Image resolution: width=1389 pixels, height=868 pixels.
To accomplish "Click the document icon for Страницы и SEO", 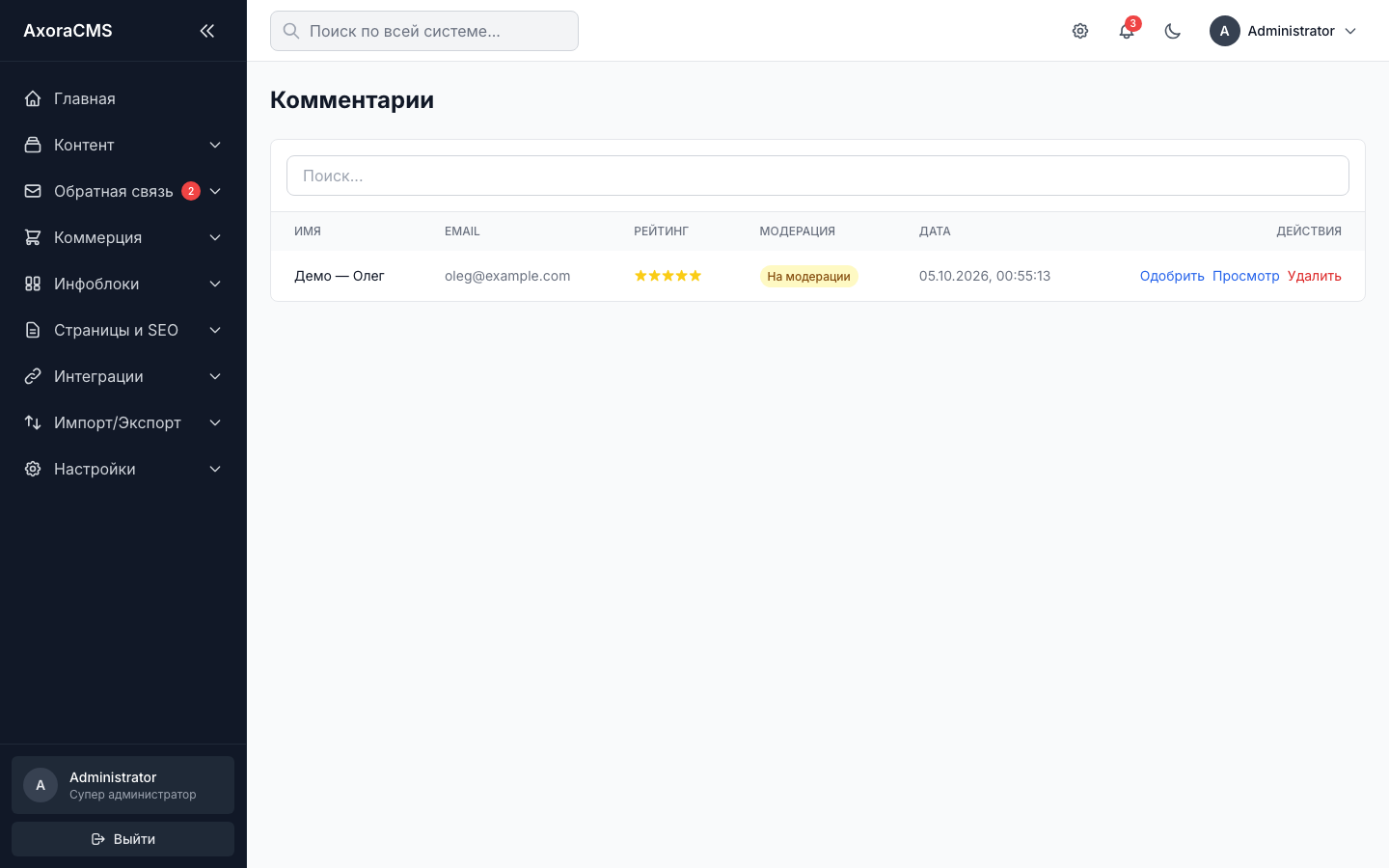I will tap(33, 330).
